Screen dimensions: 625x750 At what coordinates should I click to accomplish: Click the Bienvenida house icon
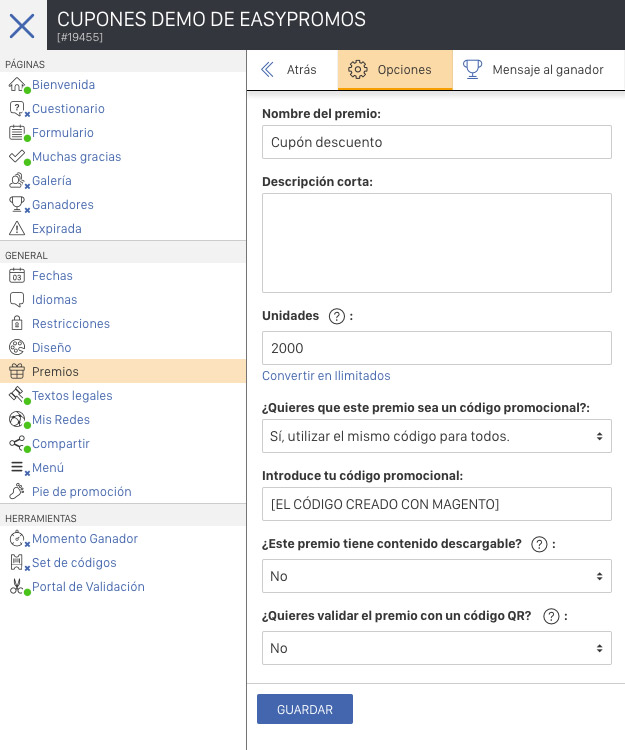(x=17, y=84)
